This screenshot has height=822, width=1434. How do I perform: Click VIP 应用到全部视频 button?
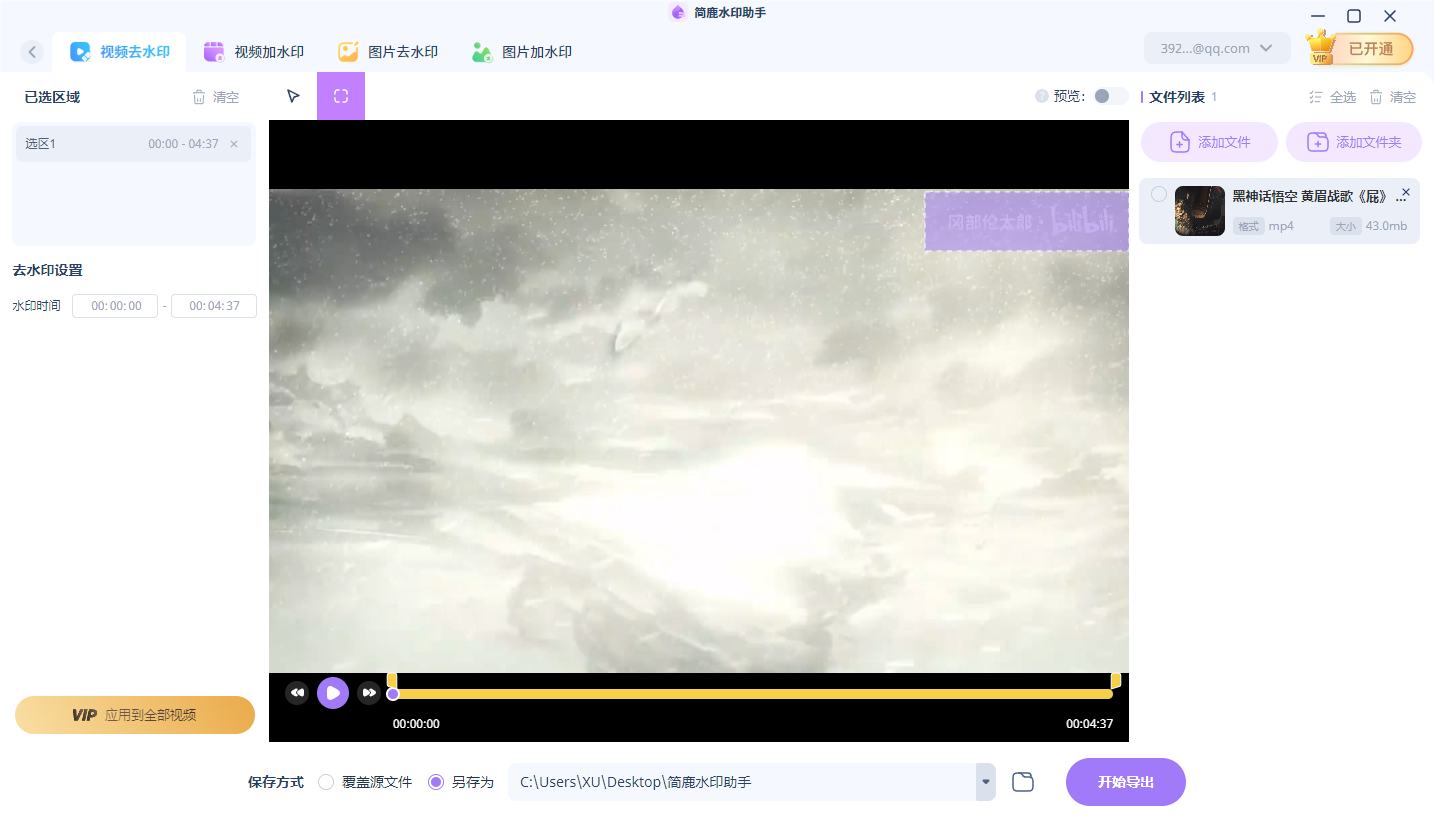135,715
